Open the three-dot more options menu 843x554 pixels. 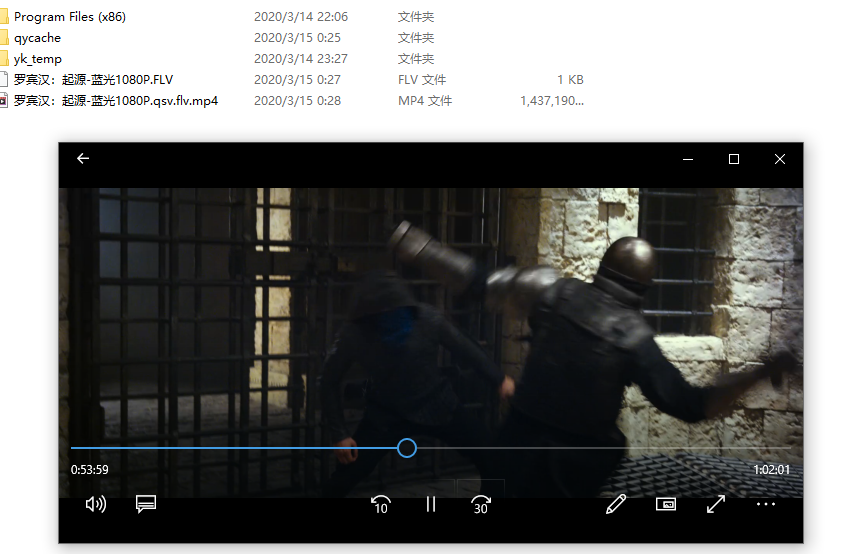tap(766, 504)
